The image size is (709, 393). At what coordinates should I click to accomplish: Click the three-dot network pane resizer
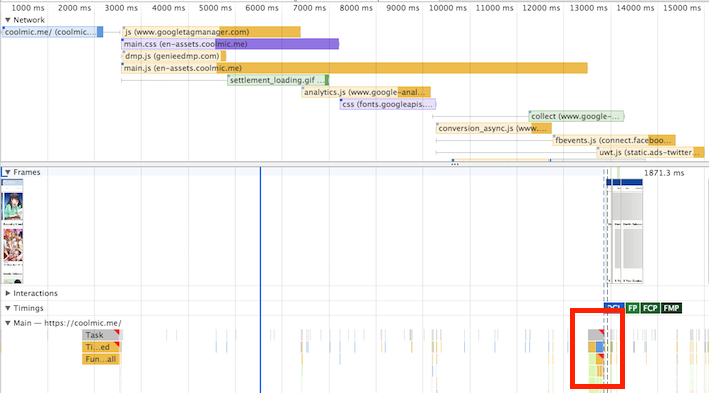click(x=455, y=164)
